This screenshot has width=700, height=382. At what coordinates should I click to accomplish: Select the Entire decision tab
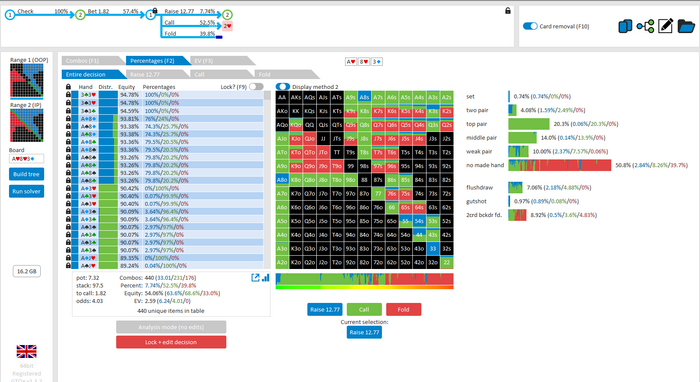(93, 75)
